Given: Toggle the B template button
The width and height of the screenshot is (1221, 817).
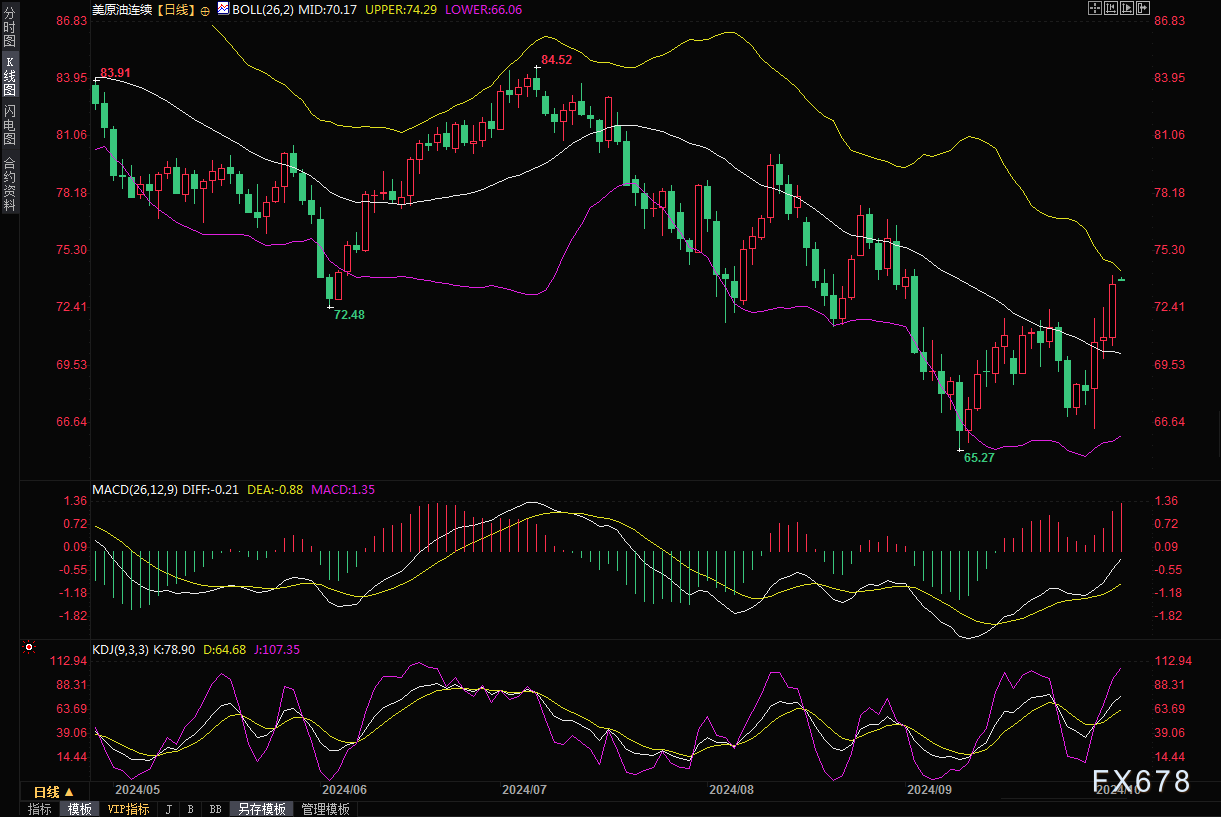Looking at the screenshot, I should point(190,809).
